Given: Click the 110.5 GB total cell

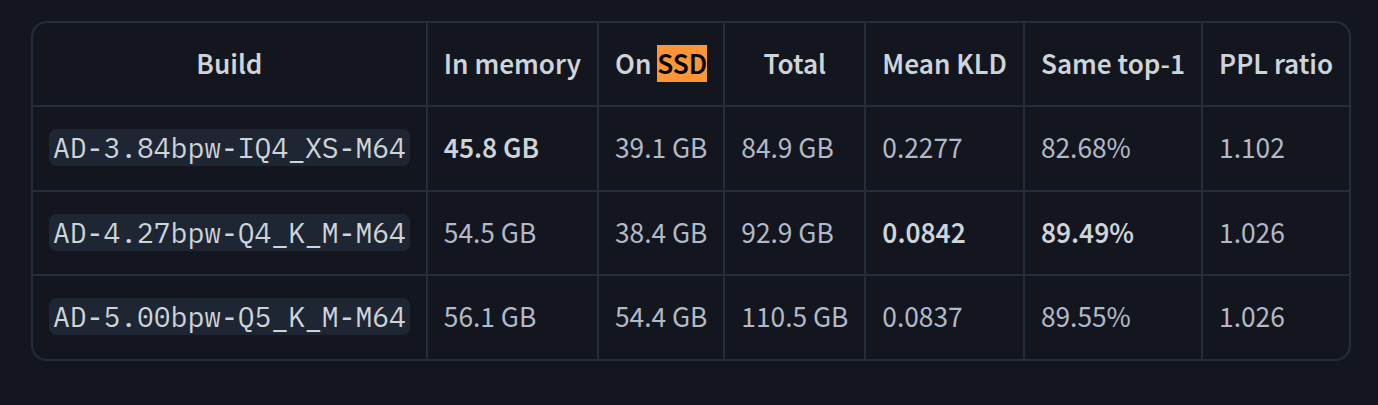Looking at the screenshot, I should click(794, 318).
